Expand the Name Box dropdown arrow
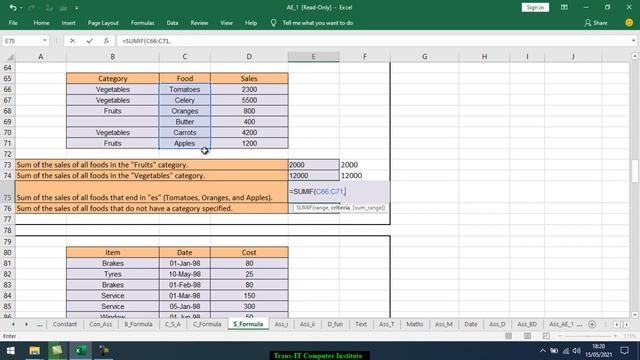 point(44,41)
